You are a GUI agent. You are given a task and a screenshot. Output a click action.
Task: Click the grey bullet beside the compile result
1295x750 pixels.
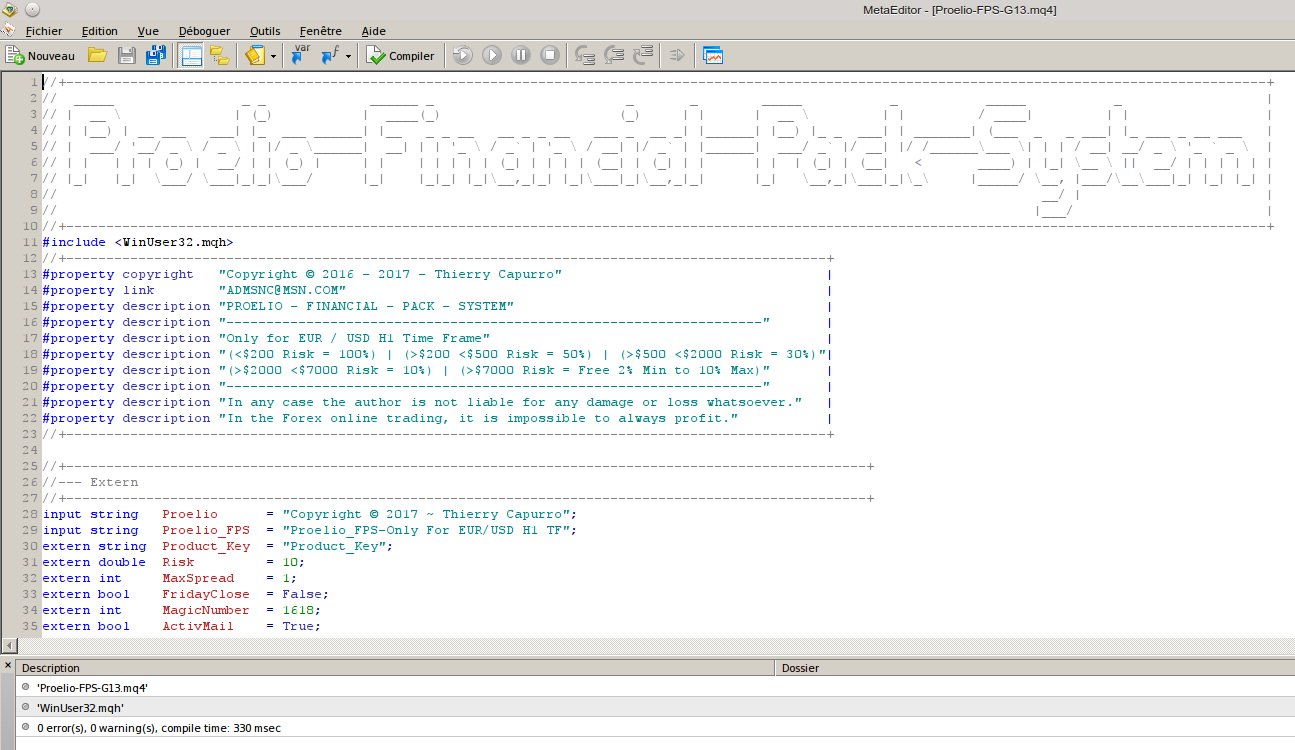click(25, 728)
